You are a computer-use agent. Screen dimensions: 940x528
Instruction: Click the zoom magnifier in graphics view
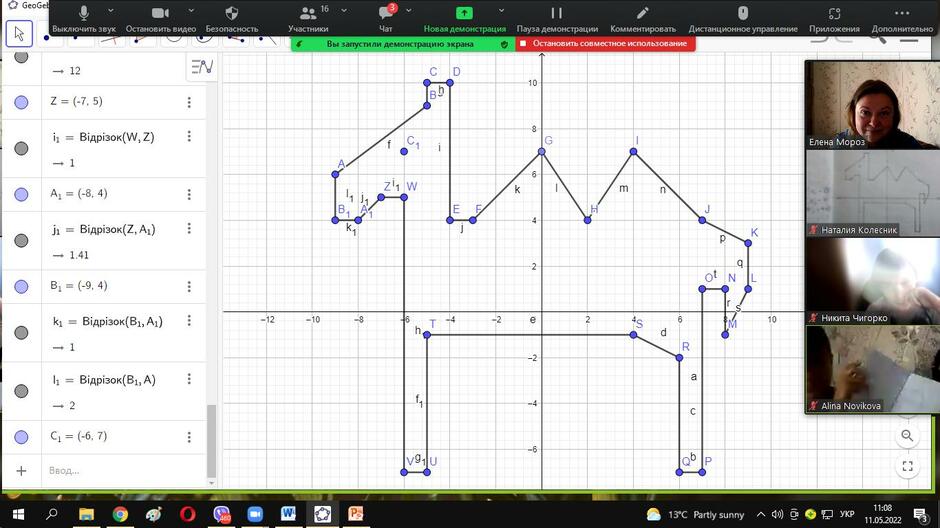point(907,436)
